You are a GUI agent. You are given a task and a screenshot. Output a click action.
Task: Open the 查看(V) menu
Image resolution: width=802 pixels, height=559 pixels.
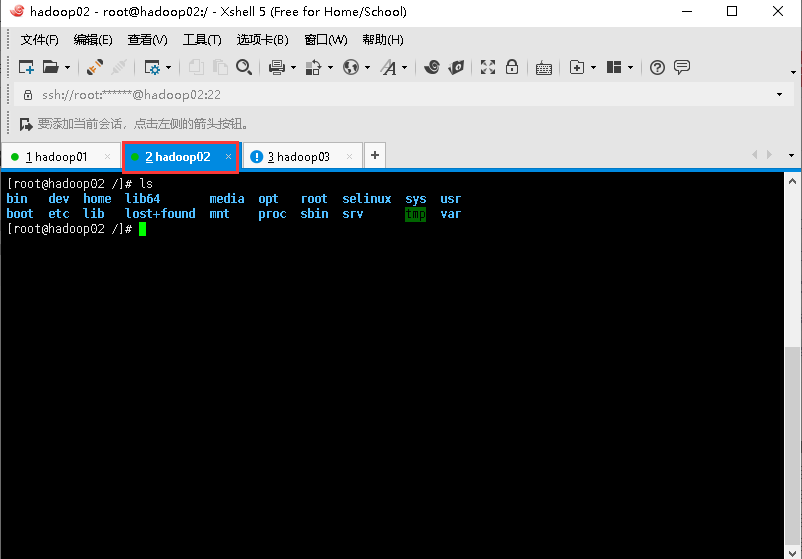click(x=147, y=40)
